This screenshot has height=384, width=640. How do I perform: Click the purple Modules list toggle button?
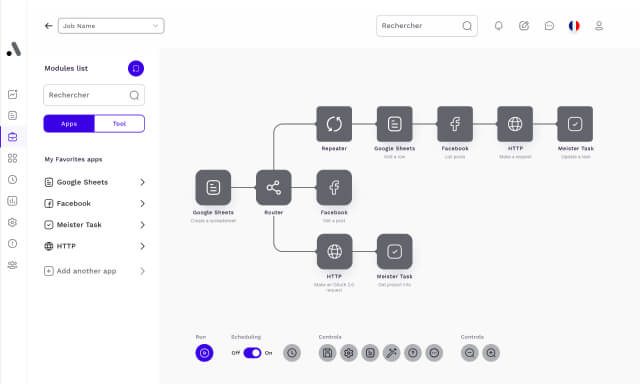136,68
